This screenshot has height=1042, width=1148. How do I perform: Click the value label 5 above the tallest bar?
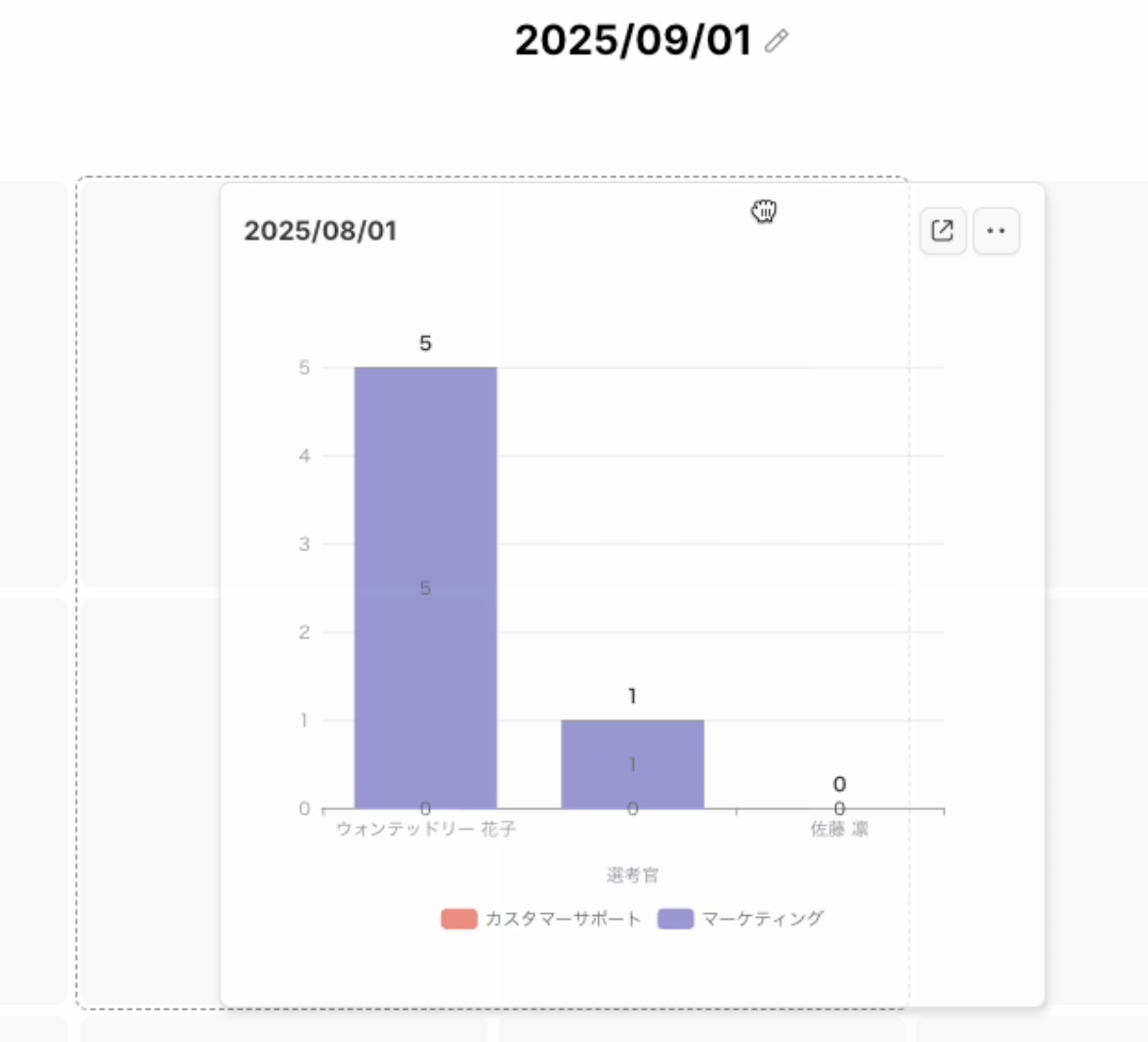[x=425, y=343]
